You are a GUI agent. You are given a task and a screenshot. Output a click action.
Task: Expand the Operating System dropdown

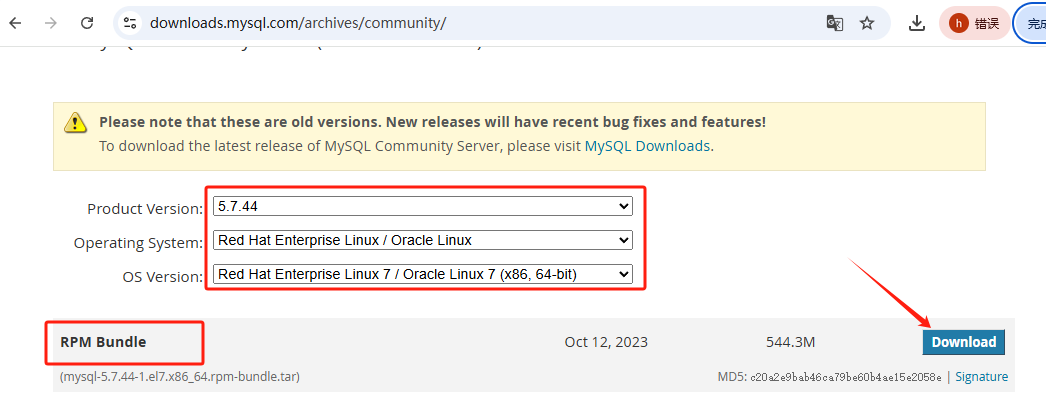pos(423,240)
